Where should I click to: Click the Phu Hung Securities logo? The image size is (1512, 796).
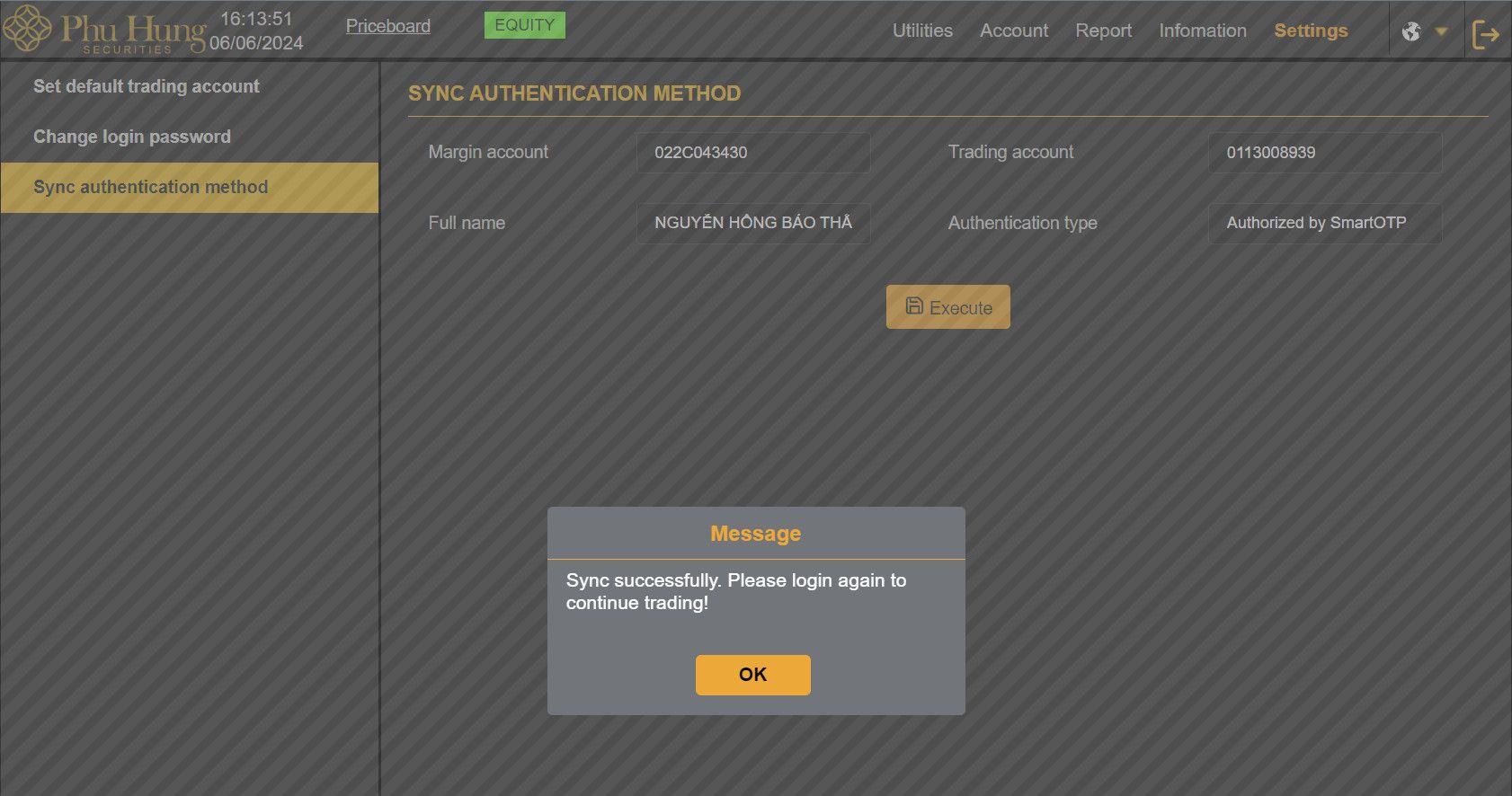pos(103,31)
